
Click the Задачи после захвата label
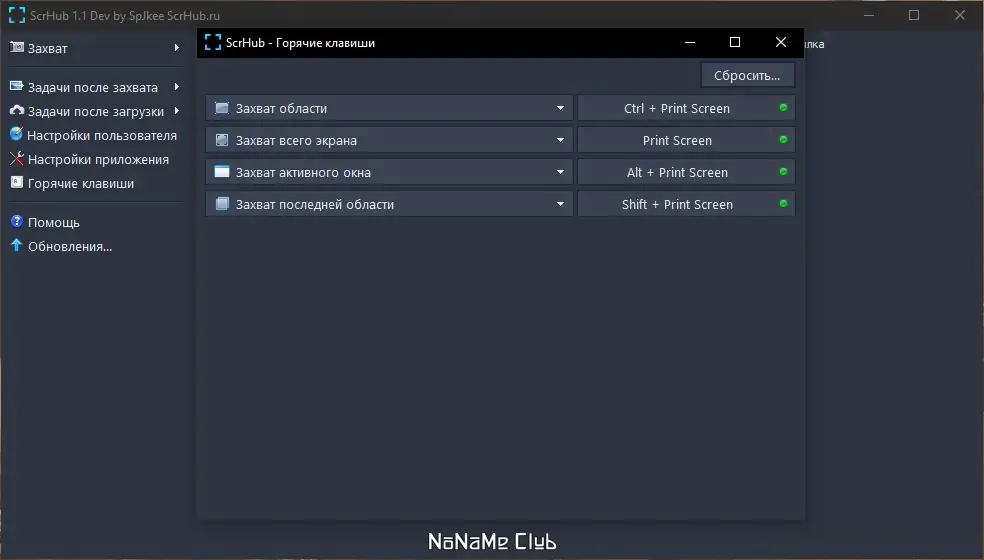tap(93, 88)
